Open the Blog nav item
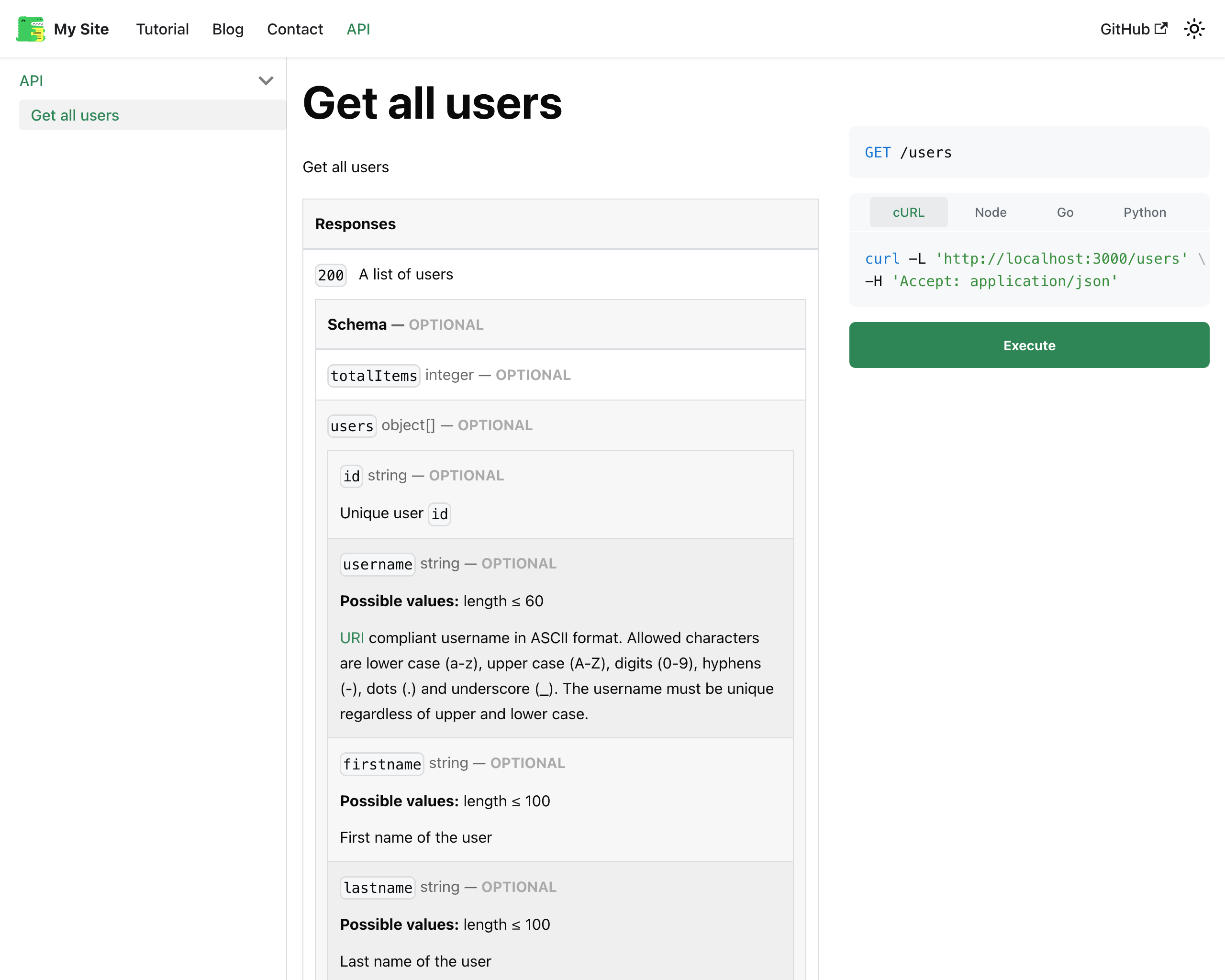 click(228, 29)
